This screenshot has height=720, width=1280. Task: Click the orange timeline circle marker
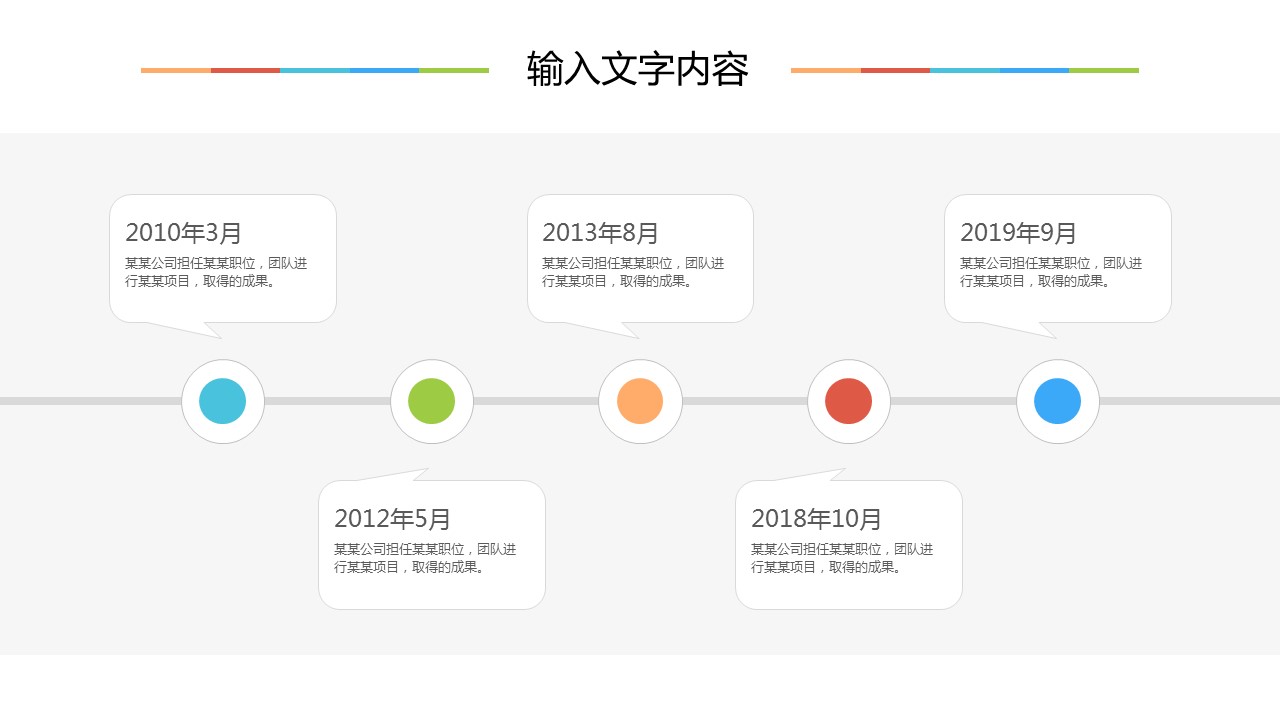pyautogui.click(x=640, y=401)
